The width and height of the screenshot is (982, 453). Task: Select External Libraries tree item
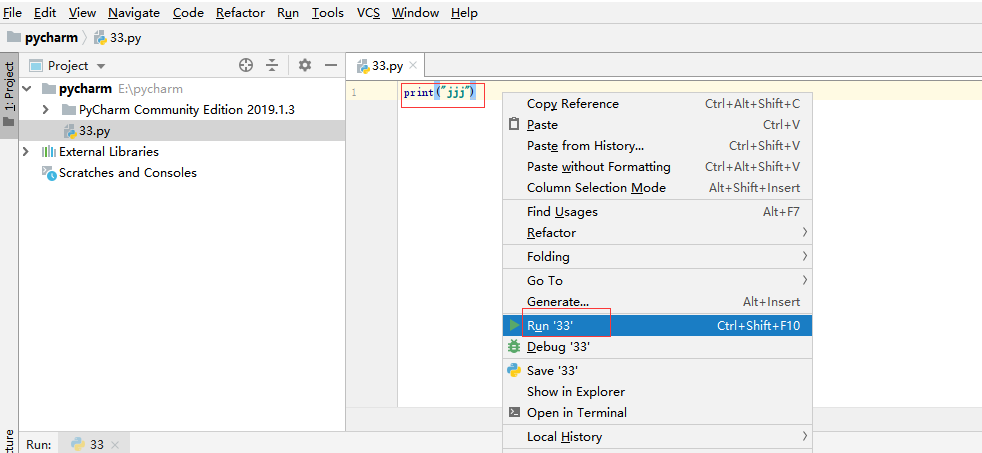coord(182,152)
